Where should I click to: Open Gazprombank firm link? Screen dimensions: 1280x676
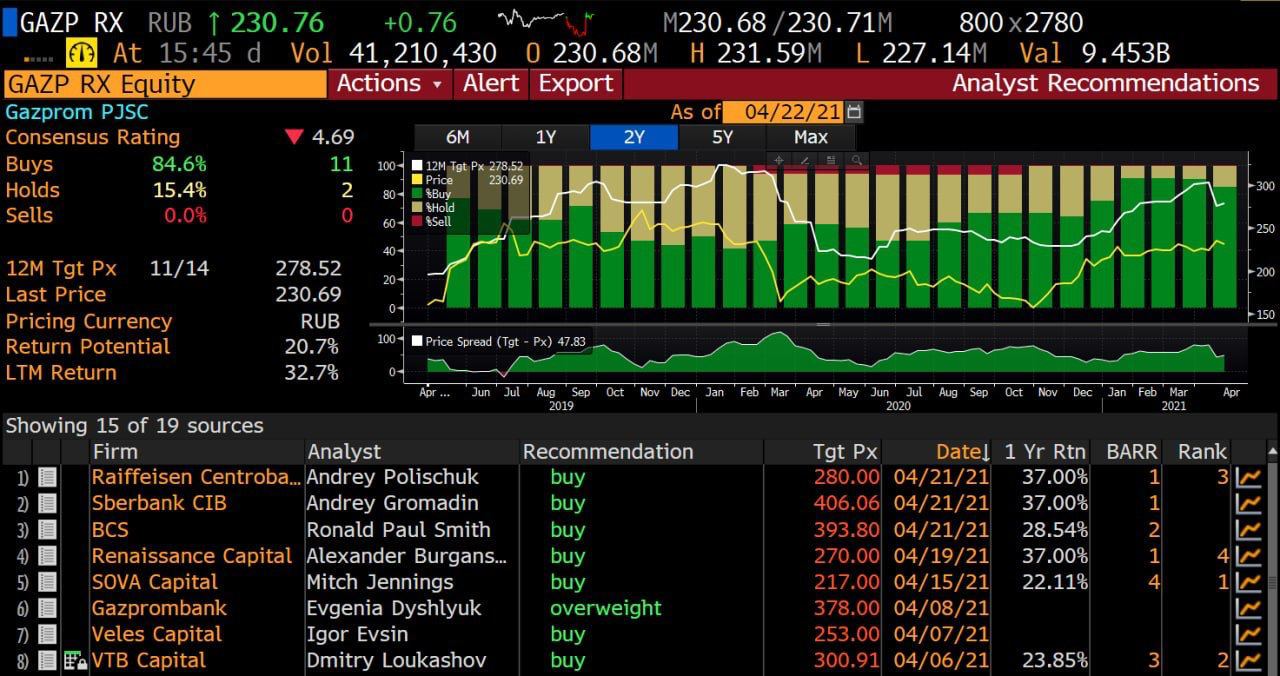click(x=159, y=608)
